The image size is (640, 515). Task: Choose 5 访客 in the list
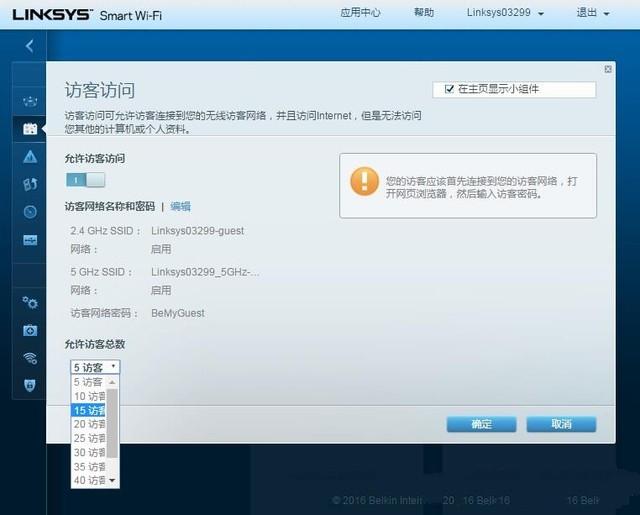pyautogui.click(x=89, y=382)
